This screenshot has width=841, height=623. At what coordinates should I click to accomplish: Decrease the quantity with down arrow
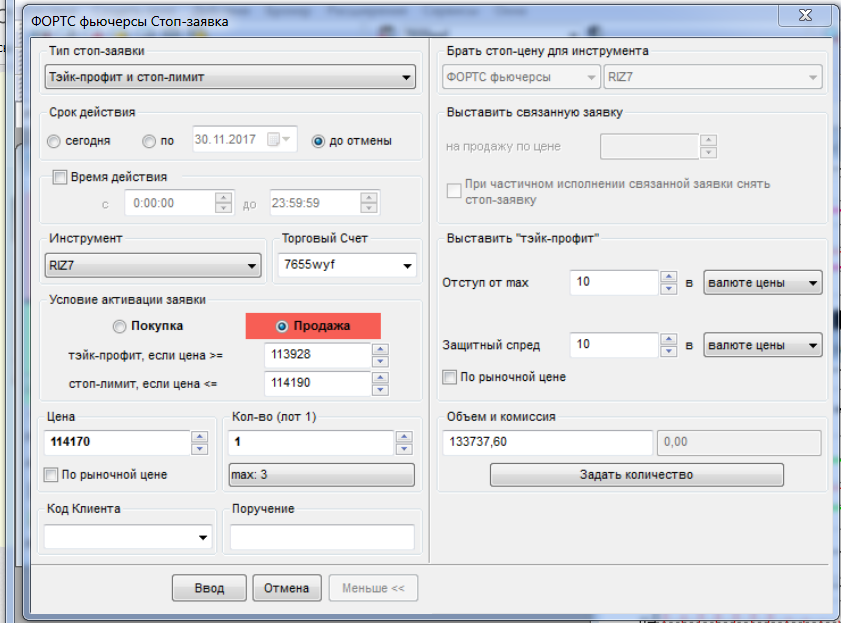[404, 449]
